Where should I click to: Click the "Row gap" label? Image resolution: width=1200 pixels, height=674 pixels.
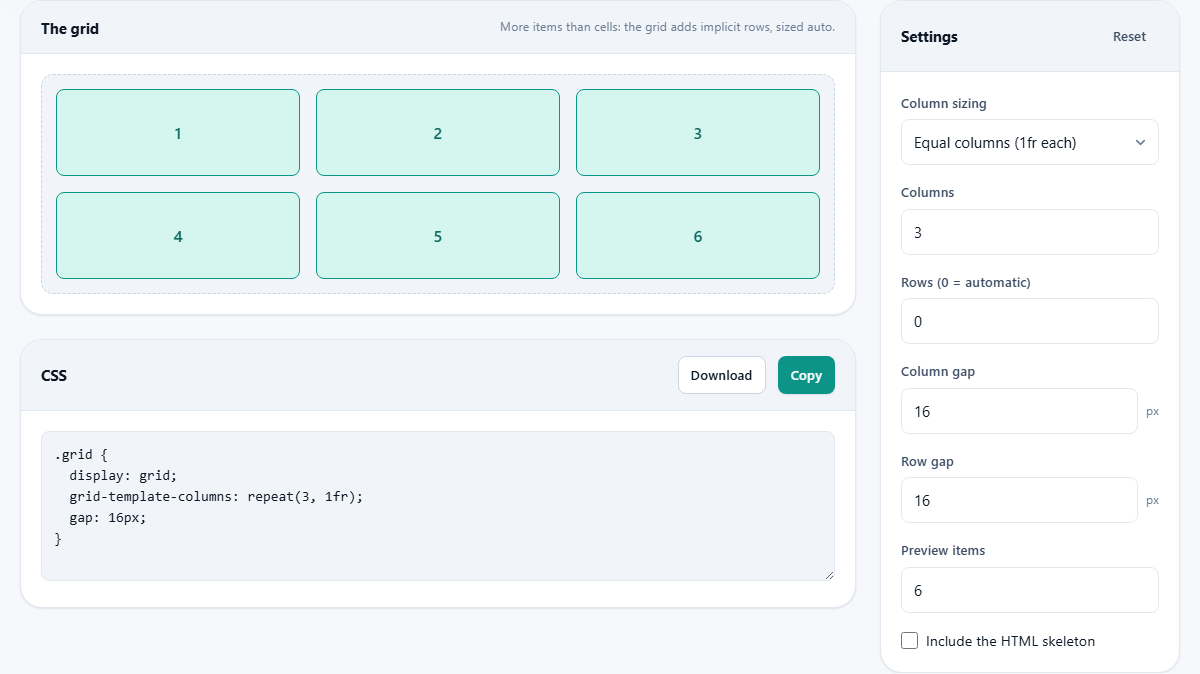coord(927,462)
